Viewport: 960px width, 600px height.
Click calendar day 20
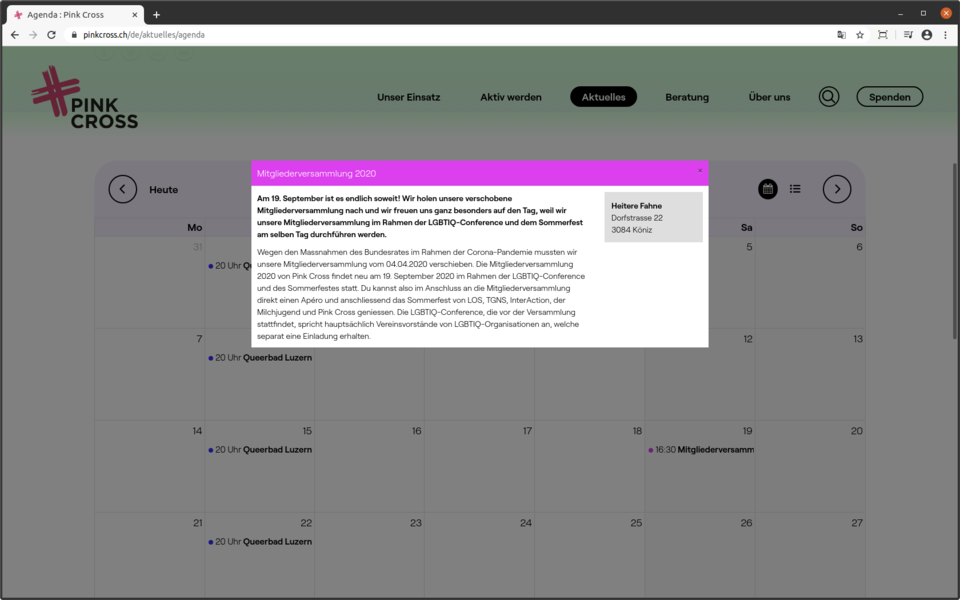[857, 431]
